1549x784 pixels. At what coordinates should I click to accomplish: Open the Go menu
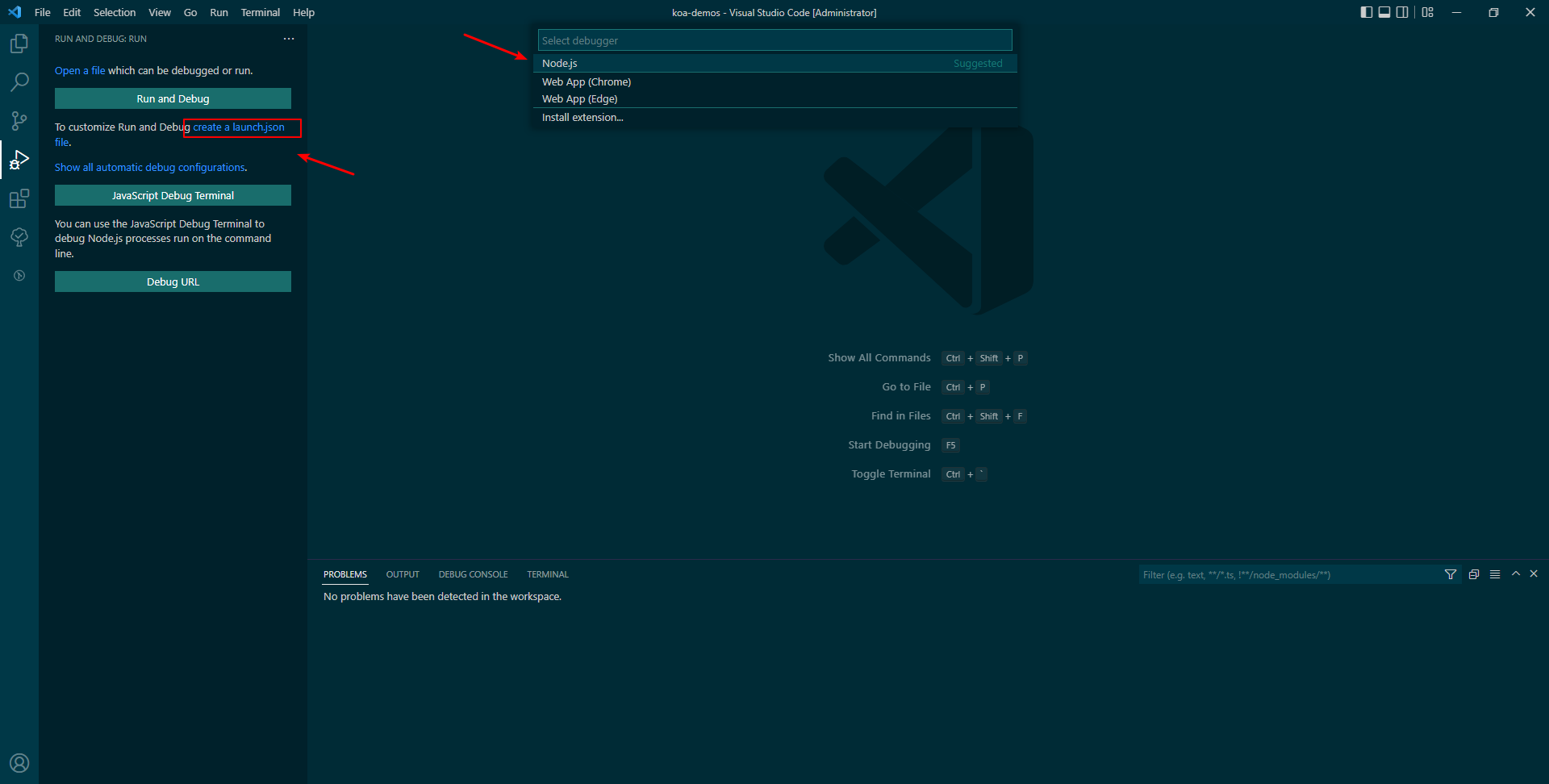190,12
